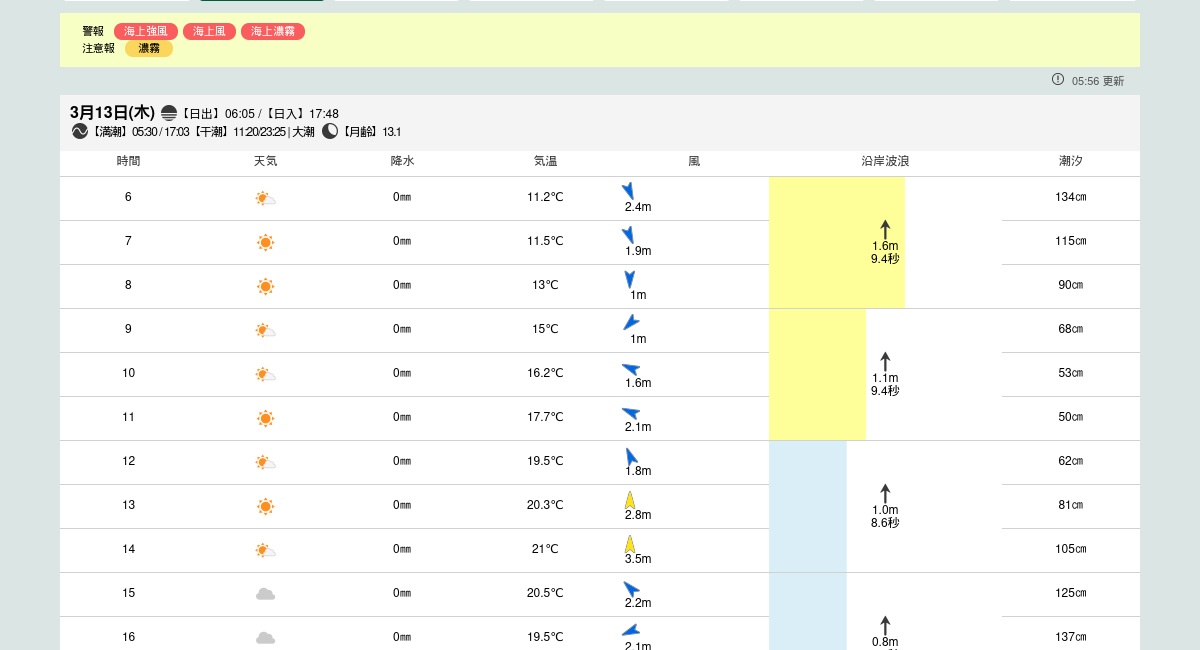Screen dimensions: 1200x650
Task: Click the tide wave icon beside 満潮
Action: point(80,131)
